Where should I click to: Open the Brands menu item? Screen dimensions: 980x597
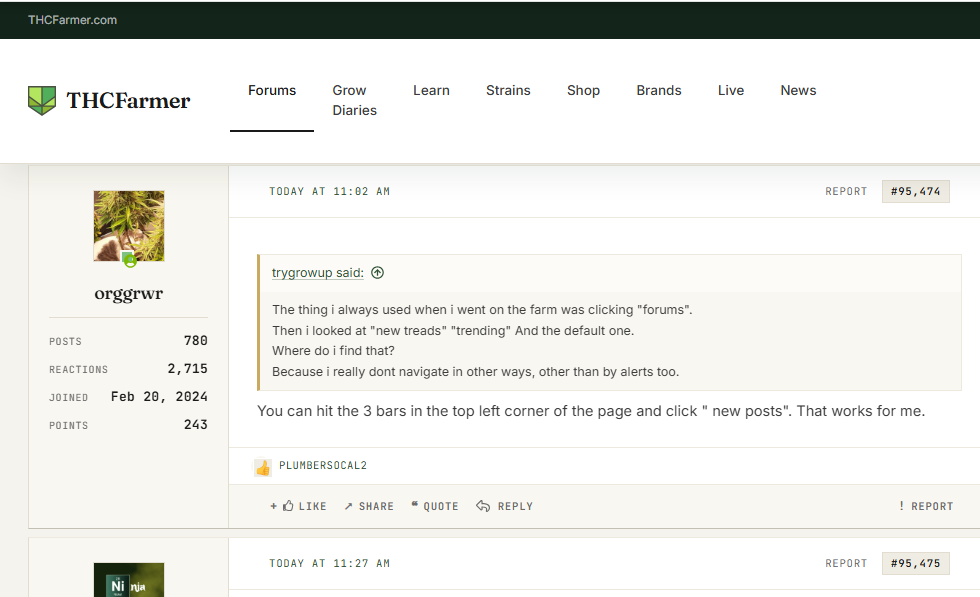click(659, 90)
